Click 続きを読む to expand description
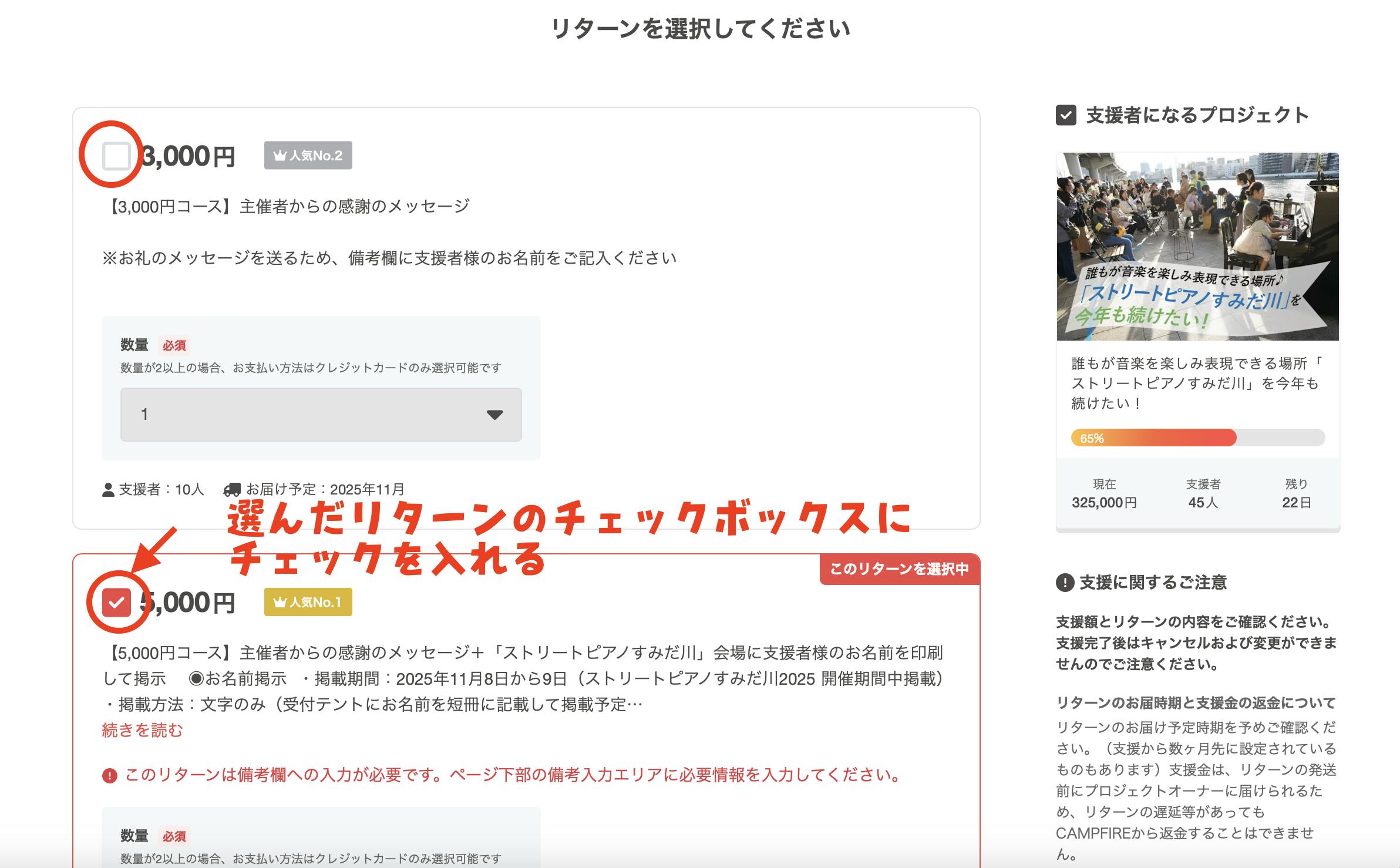 [142, 730]
